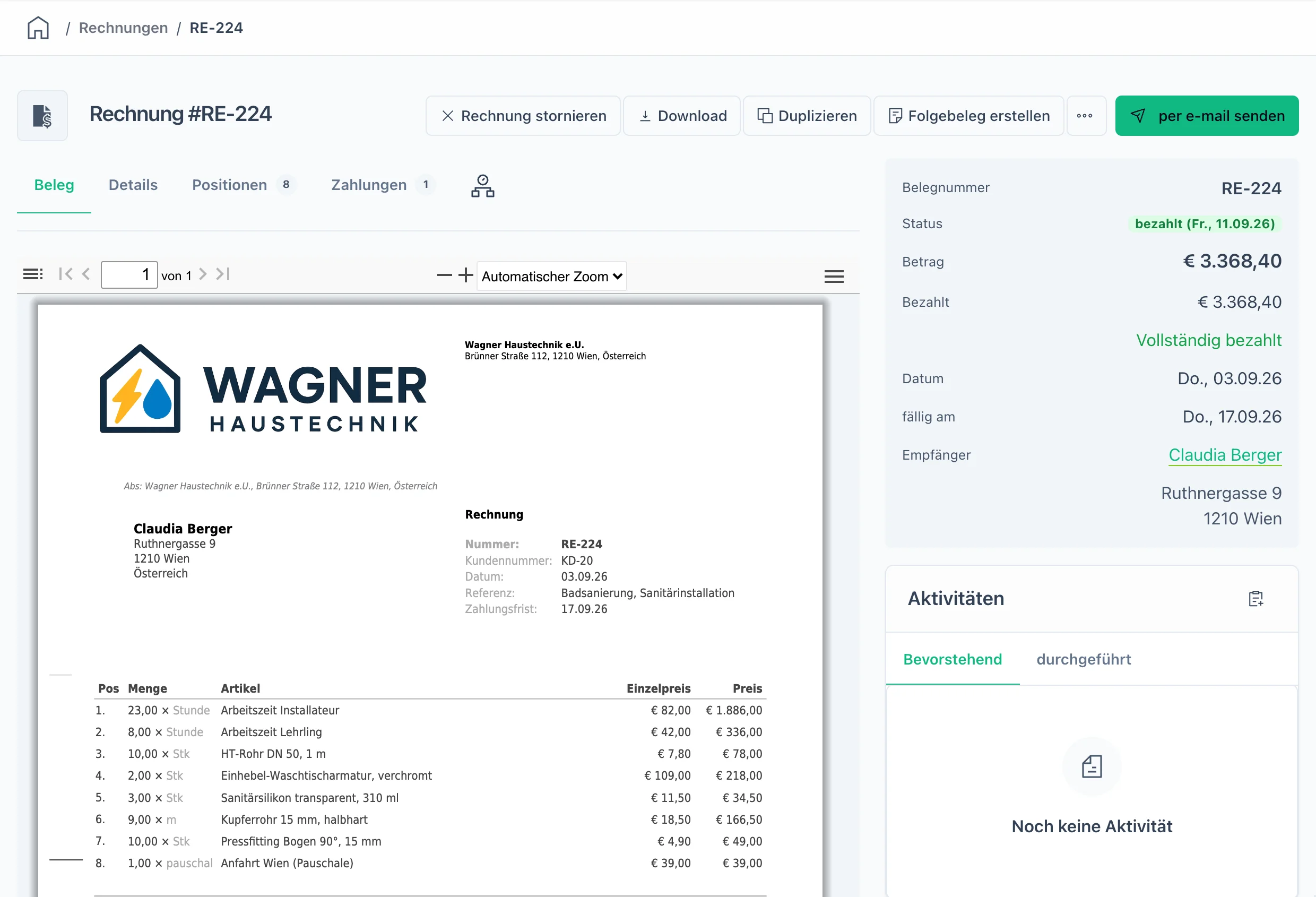Download the invoice PDF

(682, 116)
